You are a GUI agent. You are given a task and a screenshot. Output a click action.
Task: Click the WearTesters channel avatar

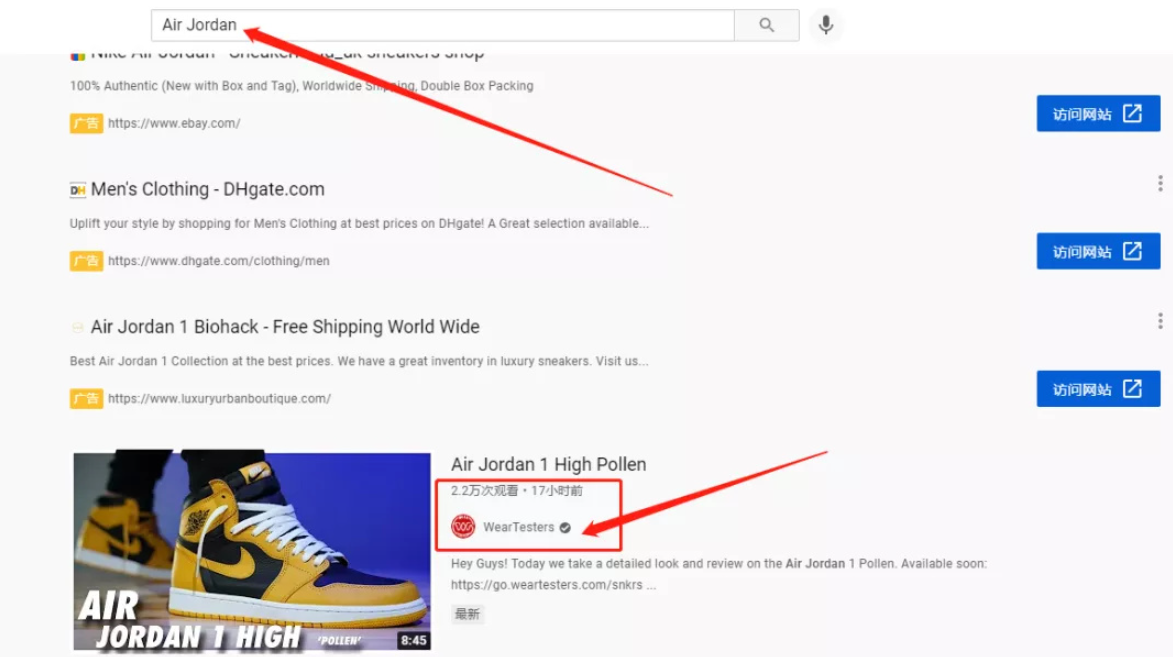463,527
